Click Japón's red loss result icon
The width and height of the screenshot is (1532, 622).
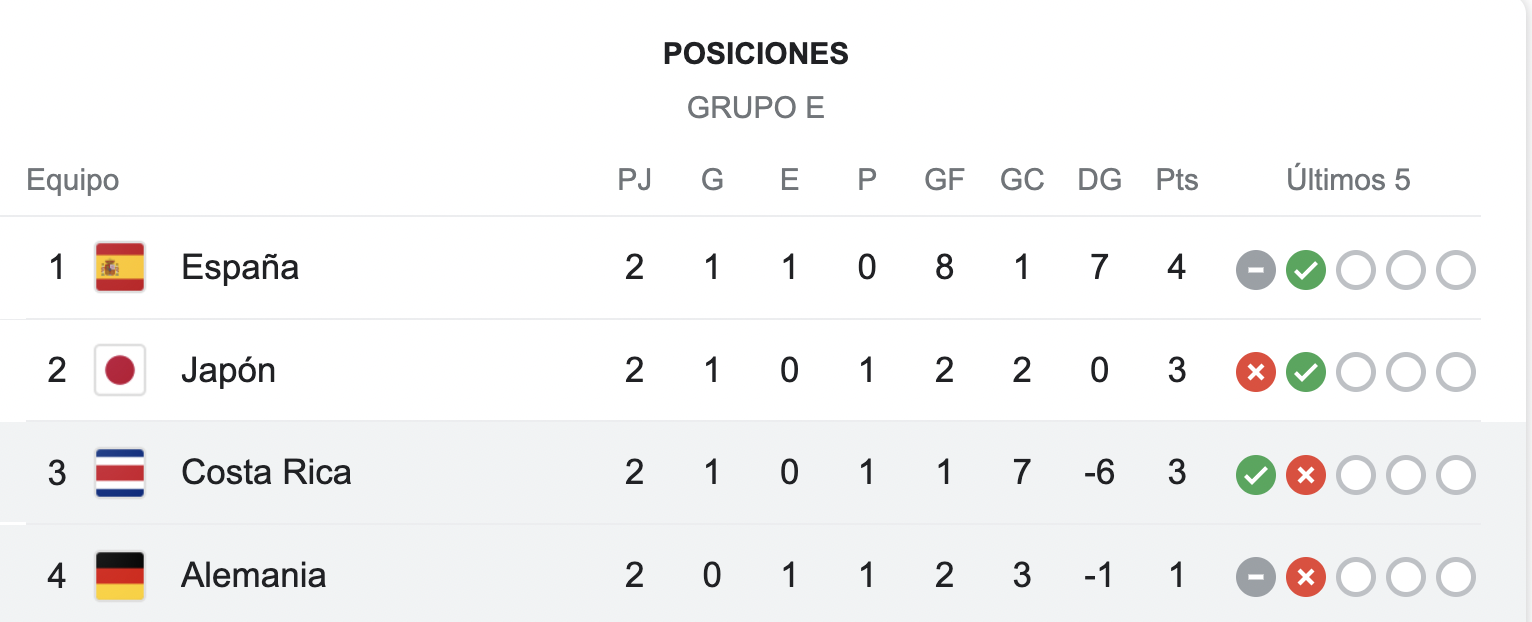1256,373
